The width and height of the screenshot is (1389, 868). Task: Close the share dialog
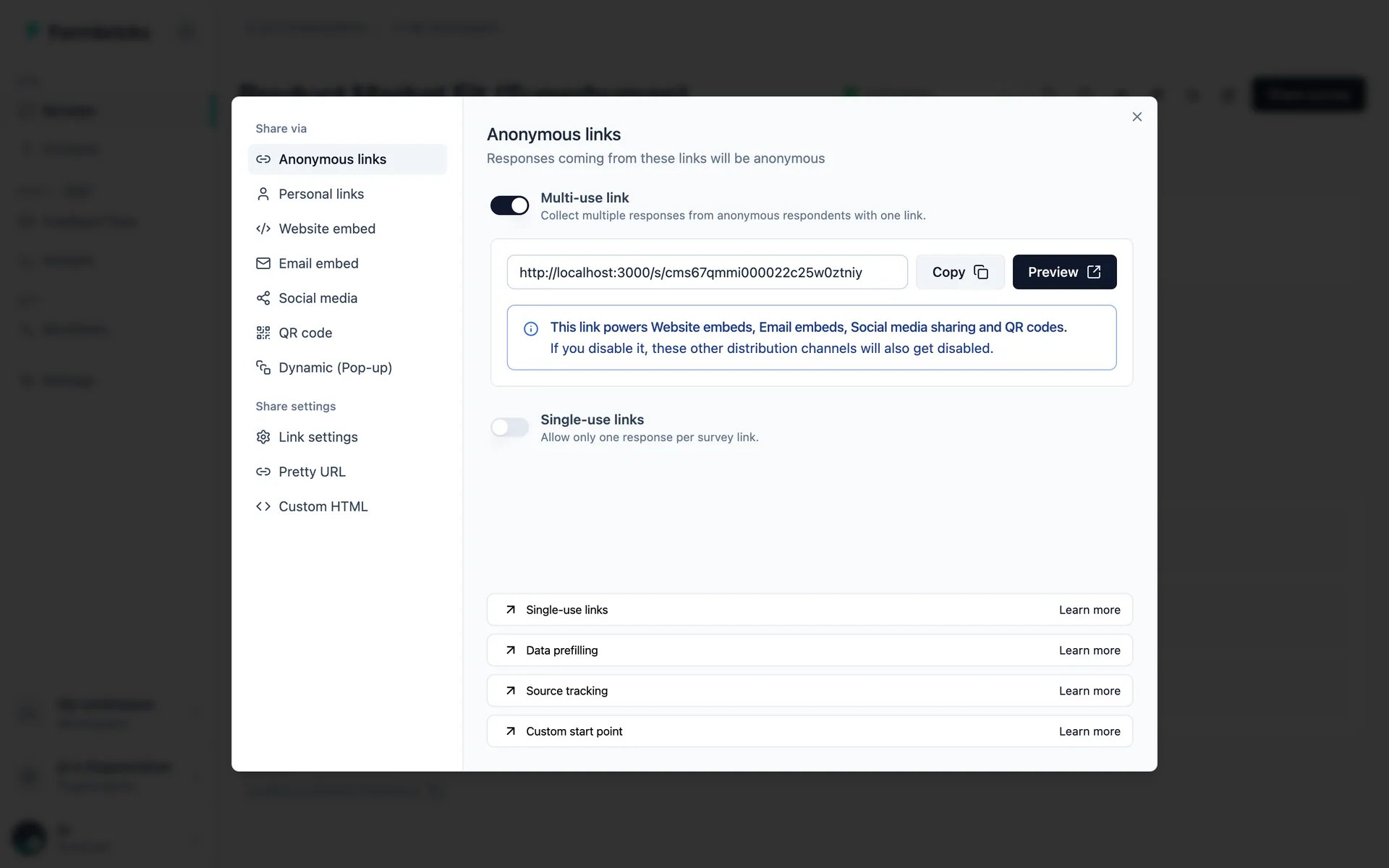(1137, 116)
